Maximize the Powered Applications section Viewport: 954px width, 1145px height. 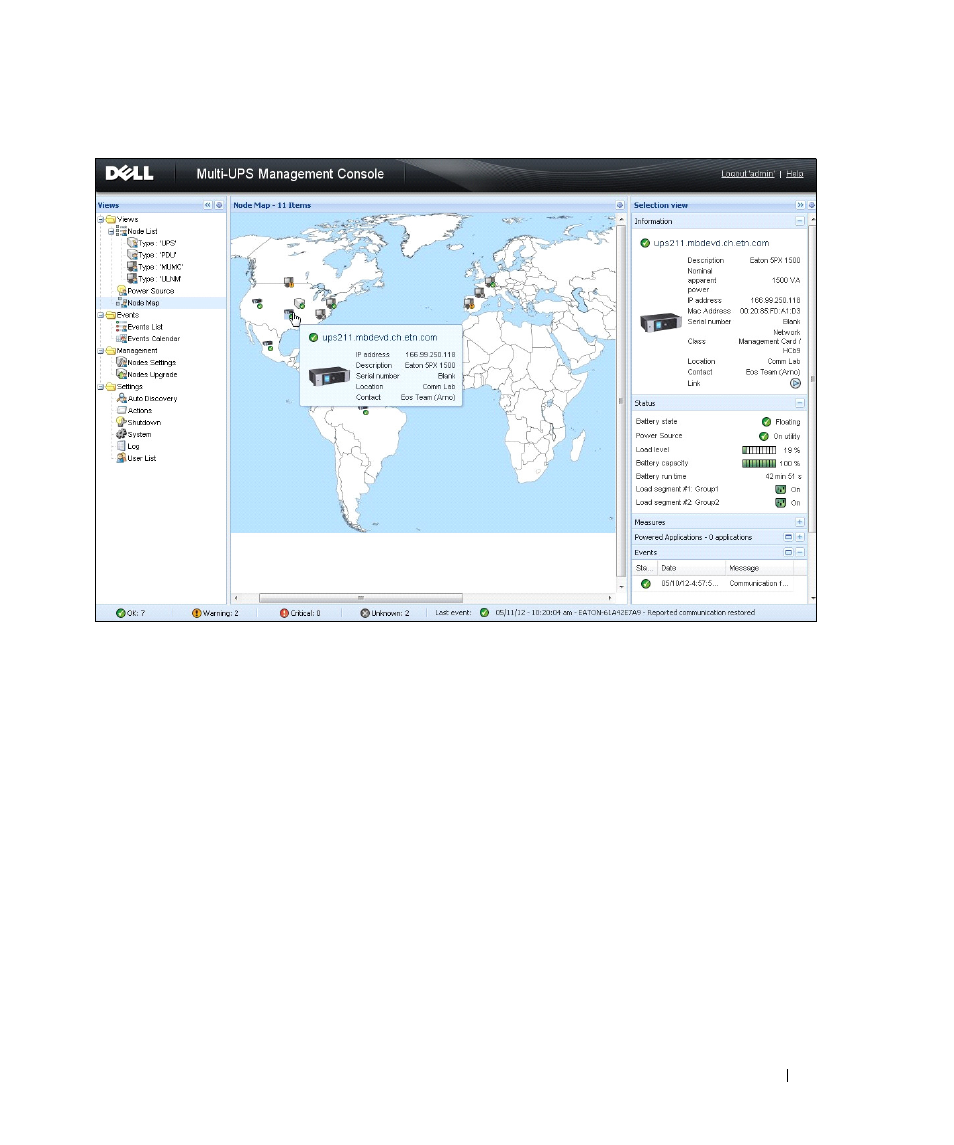788,537
